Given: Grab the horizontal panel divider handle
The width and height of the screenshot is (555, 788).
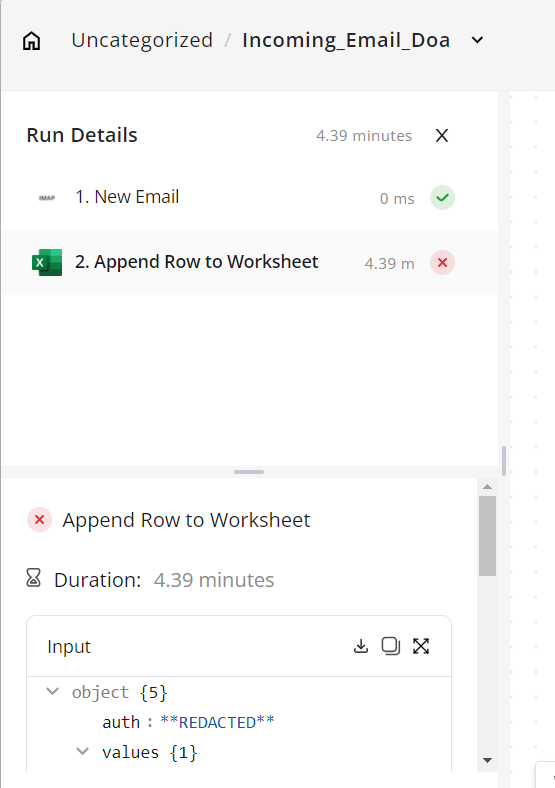Looking at the screenshot, I should click(x=249, y=472).
